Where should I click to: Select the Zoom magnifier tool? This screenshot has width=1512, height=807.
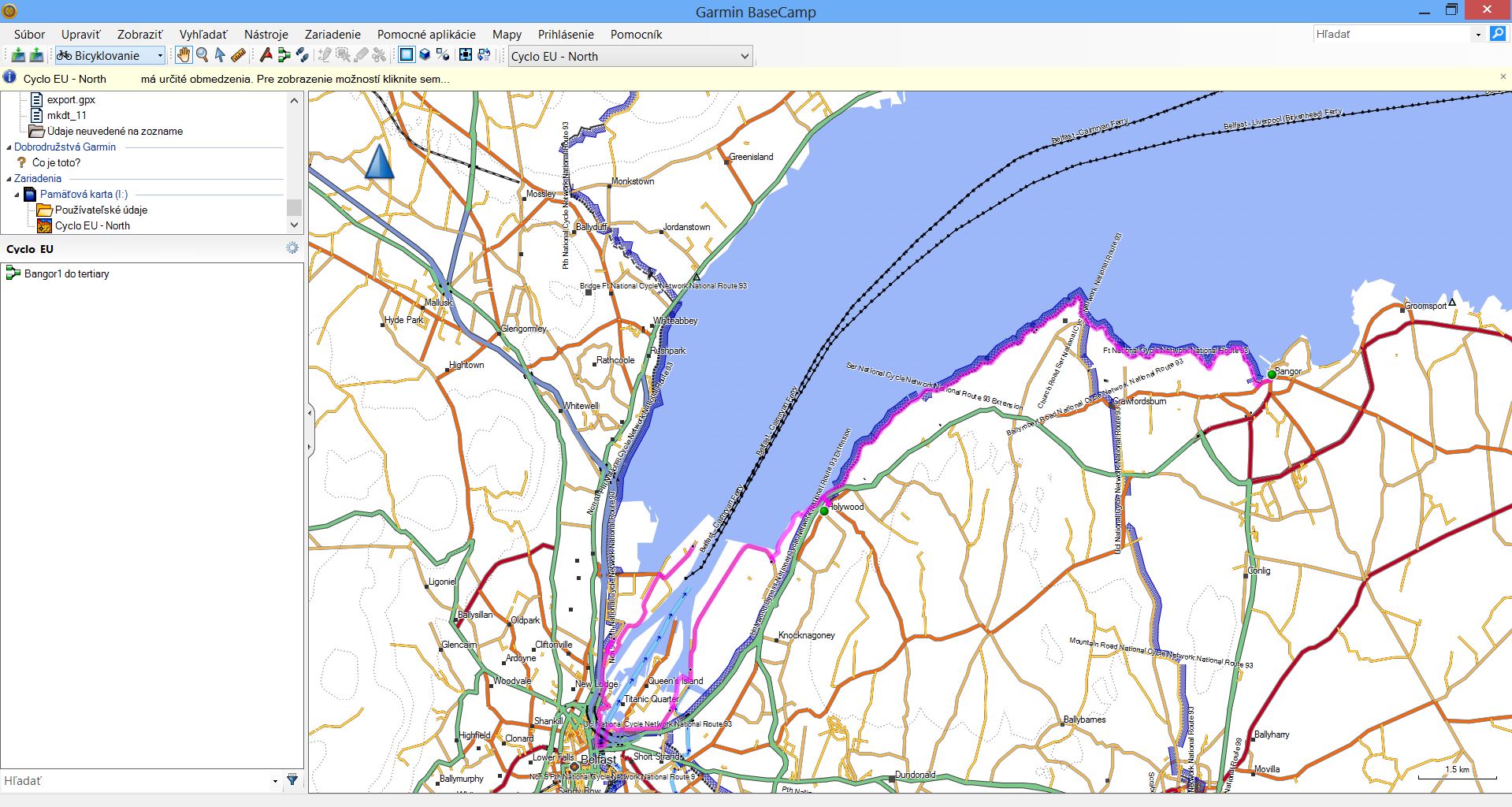pos(202,55)
